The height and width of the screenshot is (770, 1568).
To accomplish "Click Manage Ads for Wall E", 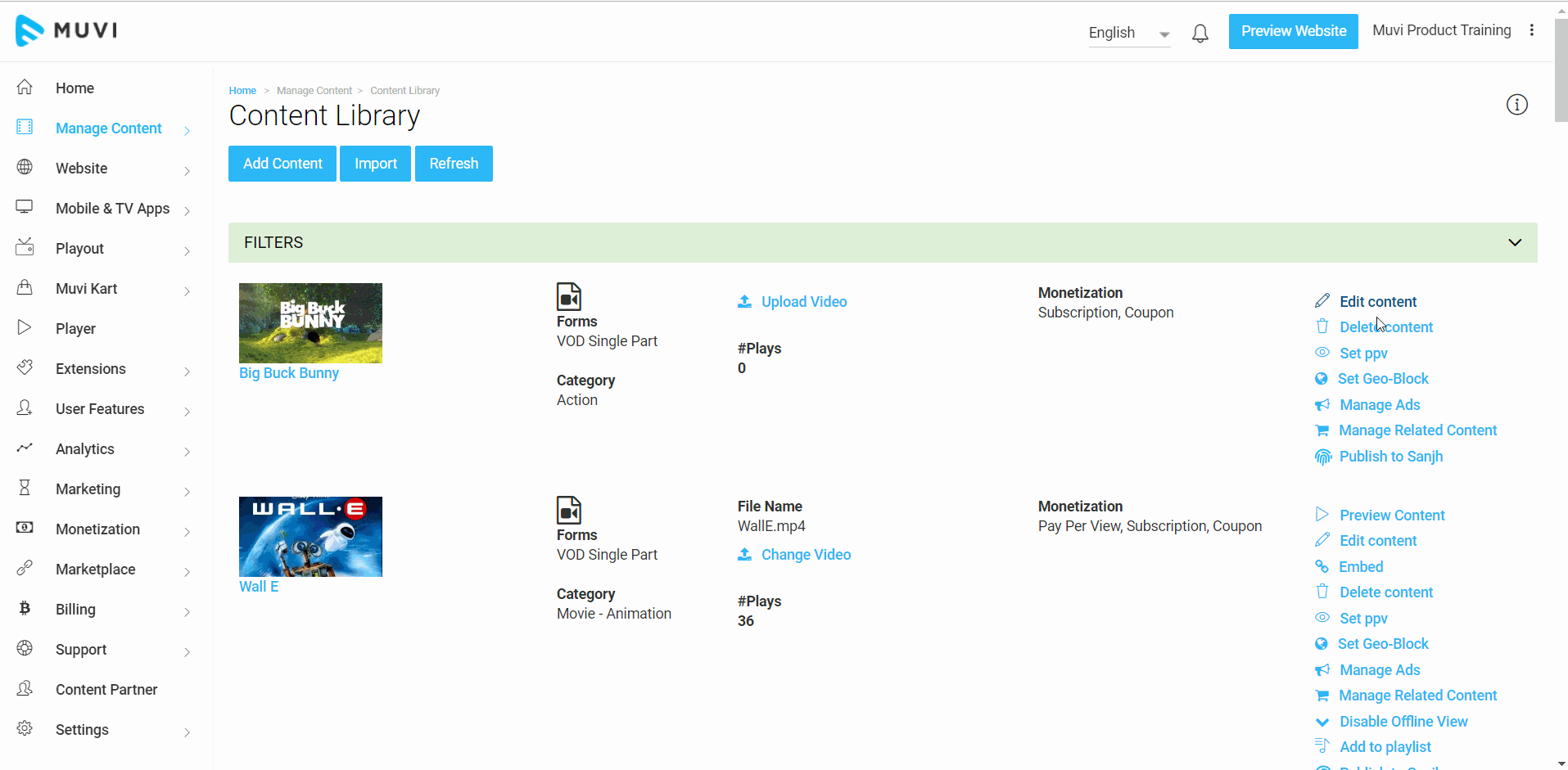I will point(1380,670).
